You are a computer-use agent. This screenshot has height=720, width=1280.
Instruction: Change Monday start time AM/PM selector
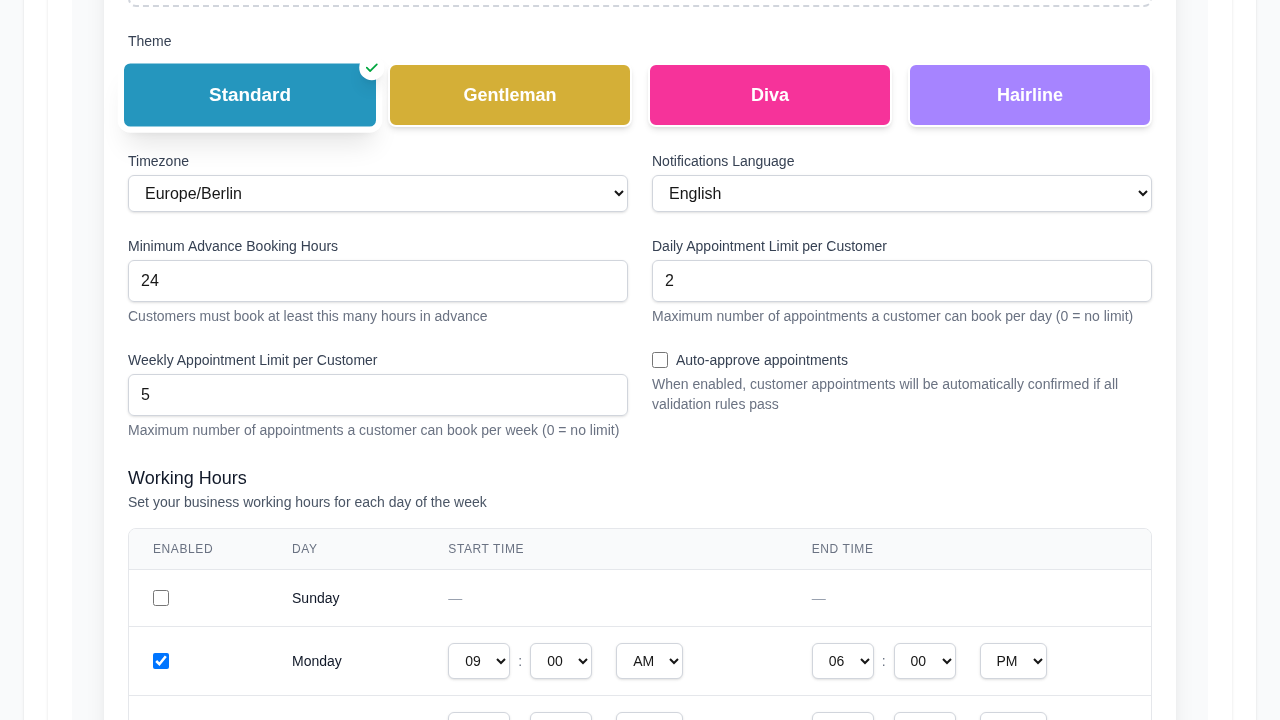click(x=649, y=661)
